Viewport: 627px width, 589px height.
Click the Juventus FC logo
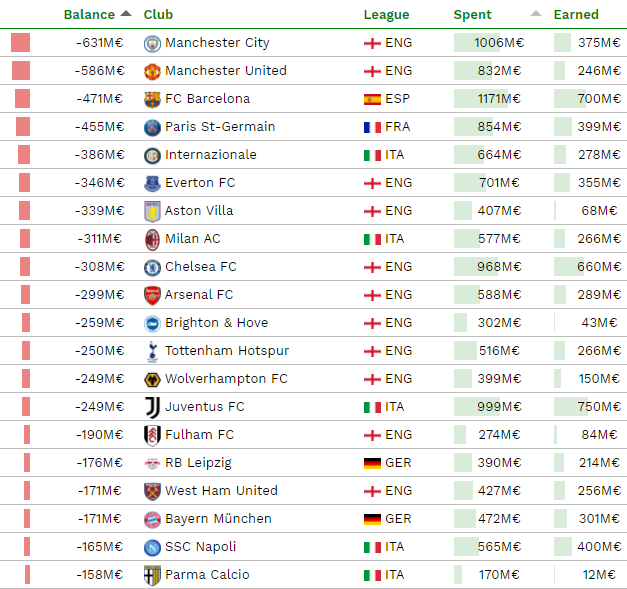[152, 407]
